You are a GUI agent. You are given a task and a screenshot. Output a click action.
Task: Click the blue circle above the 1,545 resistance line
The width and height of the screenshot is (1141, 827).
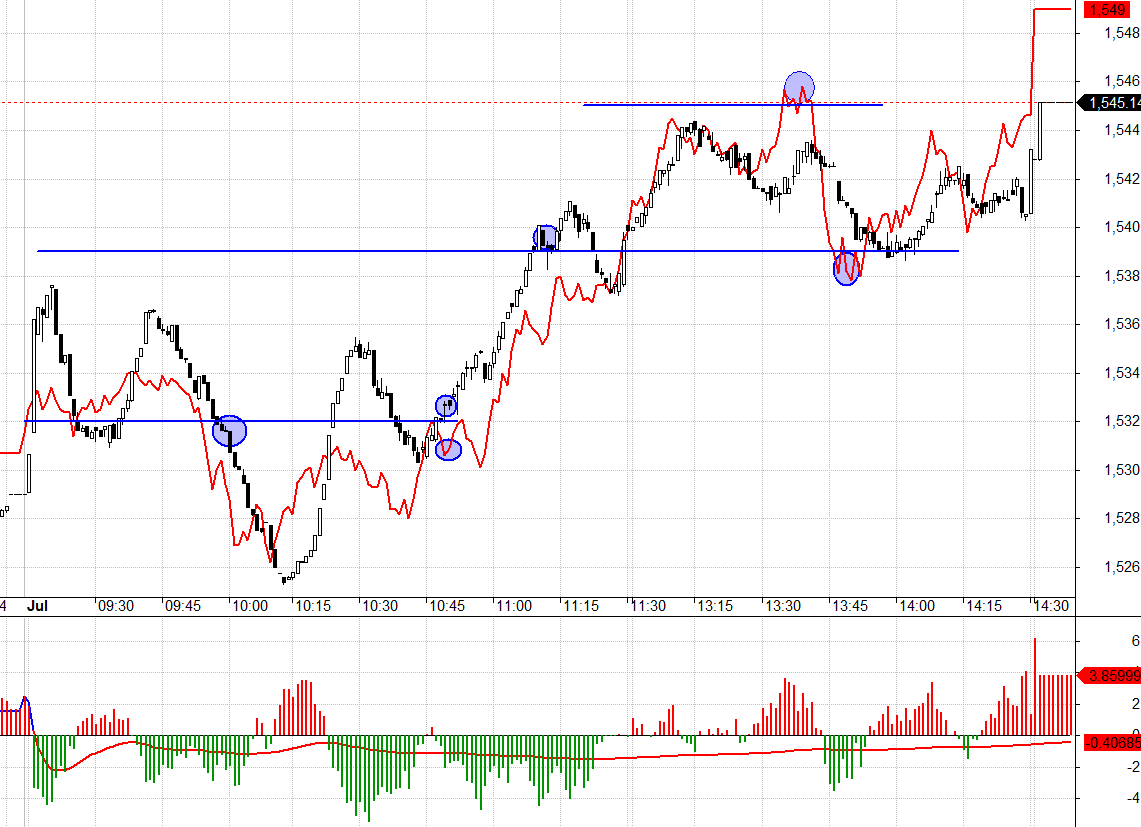pos(799,87)
